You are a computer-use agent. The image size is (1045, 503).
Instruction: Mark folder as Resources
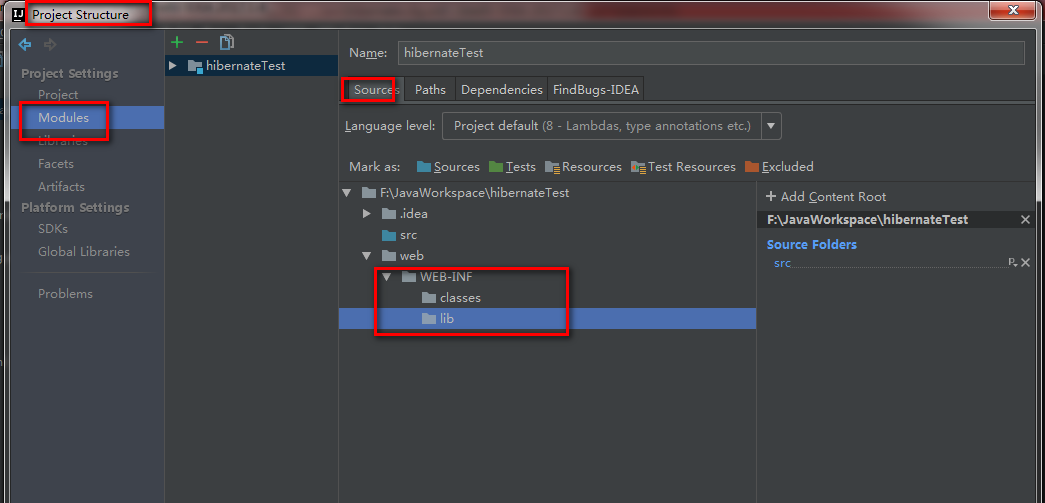click(x=583, y=167)
